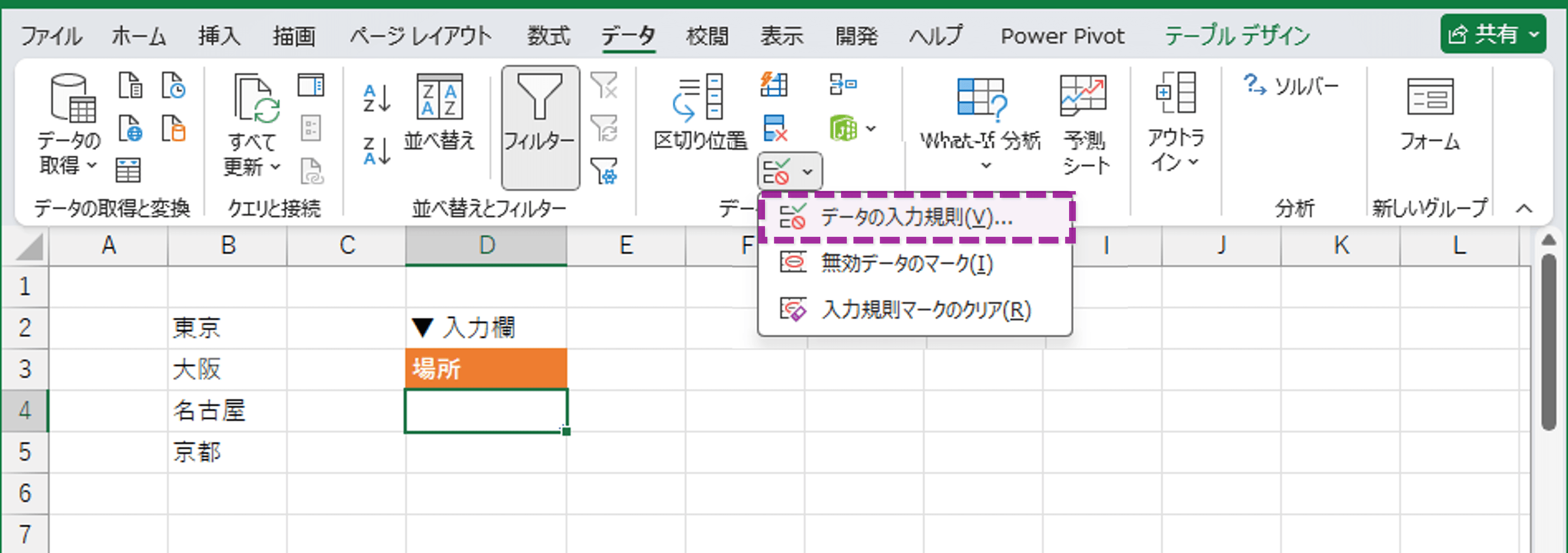1568x553 pixels.
Task: Click the テーブルまたは範囲から icon
Action: (128, 170)
